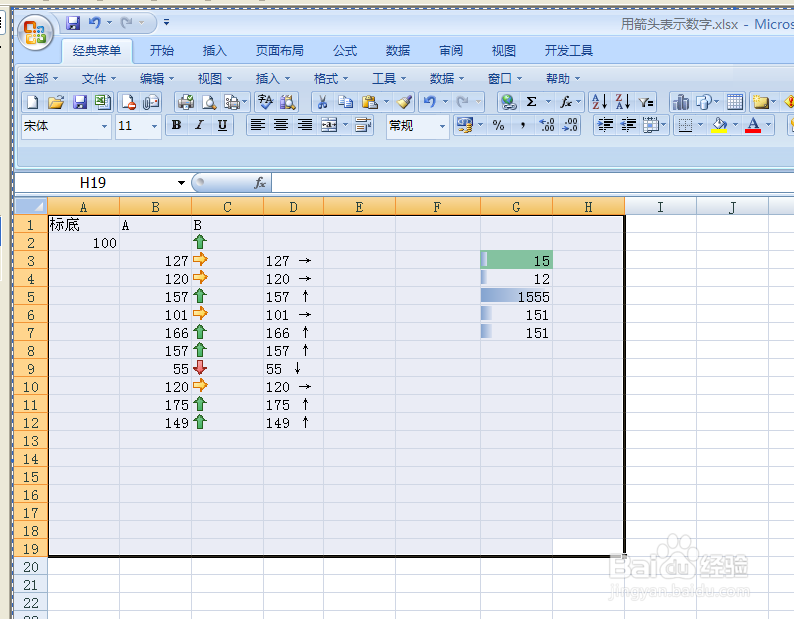794x619 pixels.
Task: Save via Quick Access Toolbar disk icon
Action: pos(73,23)
